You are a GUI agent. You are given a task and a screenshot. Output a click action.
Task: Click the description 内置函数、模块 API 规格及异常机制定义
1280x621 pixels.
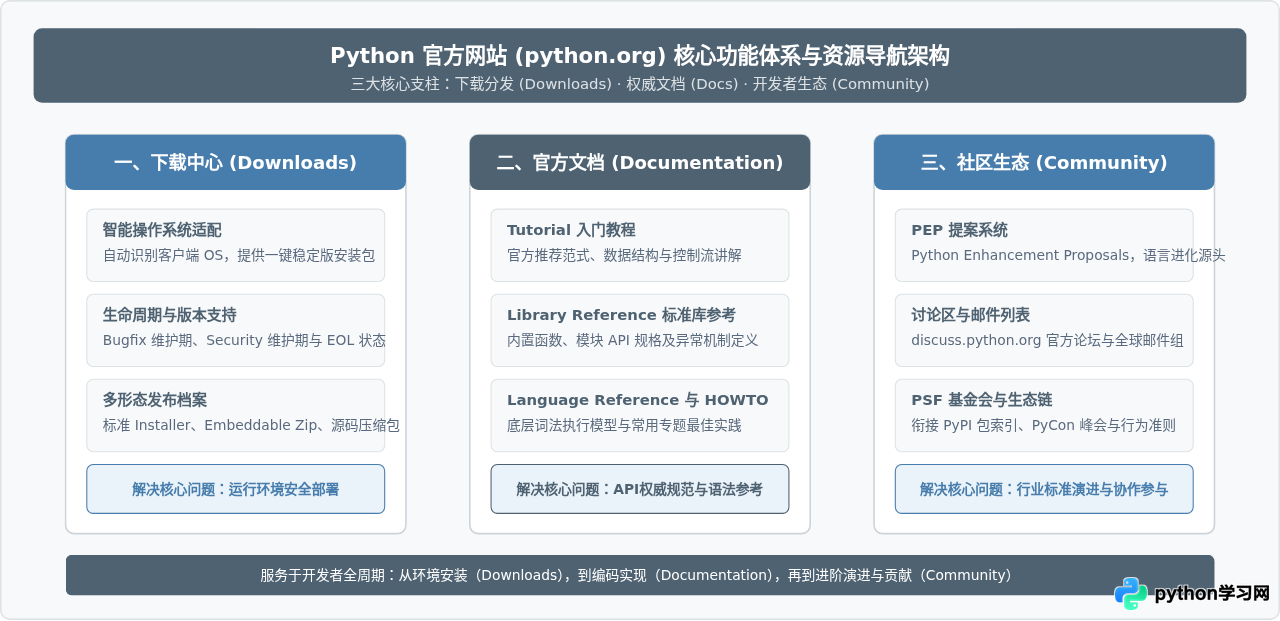[x=632, y=340]
